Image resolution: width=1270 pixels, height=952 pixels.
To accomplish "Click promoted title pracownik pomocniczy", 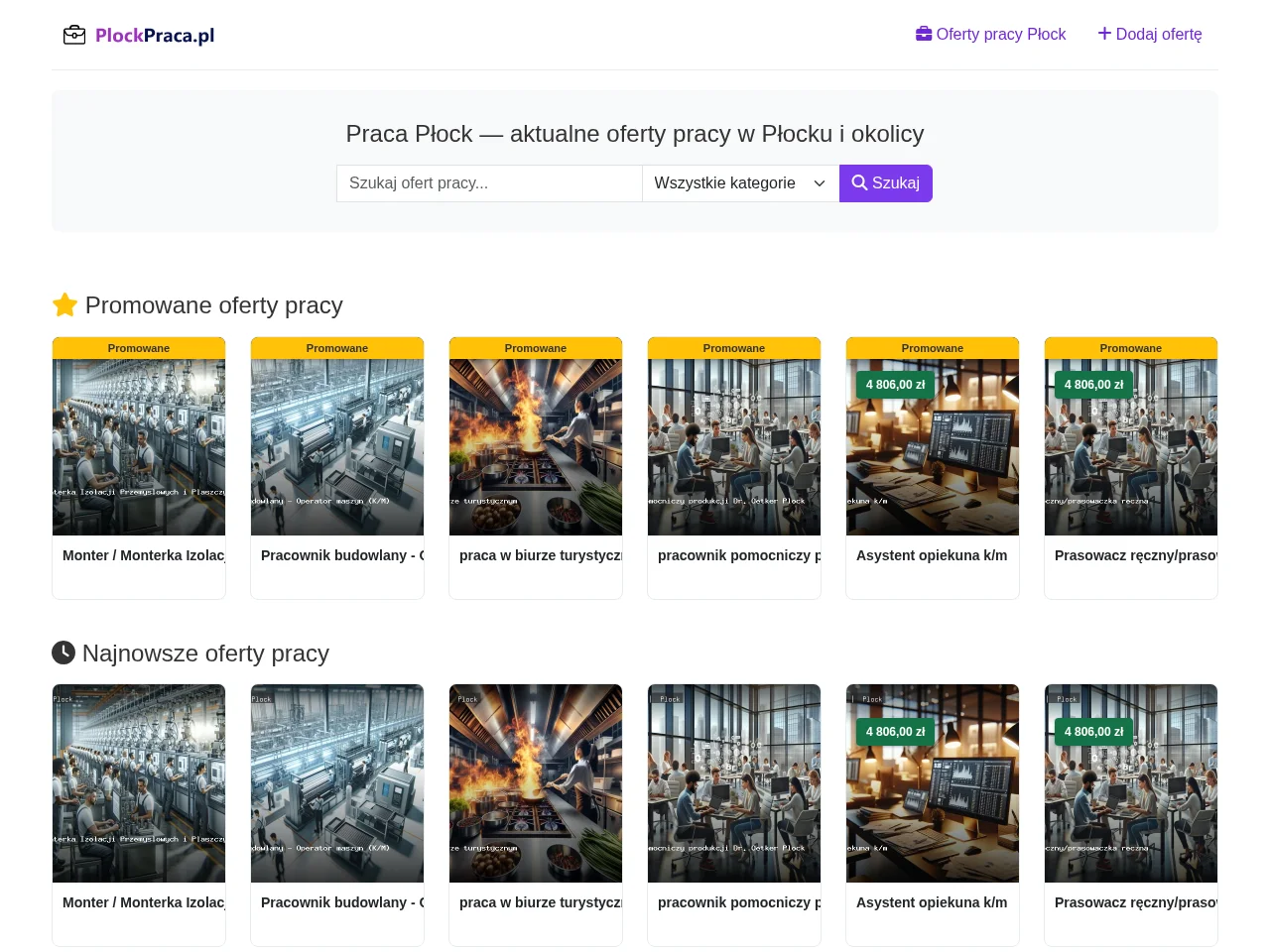I will click(x=739, y=555).
